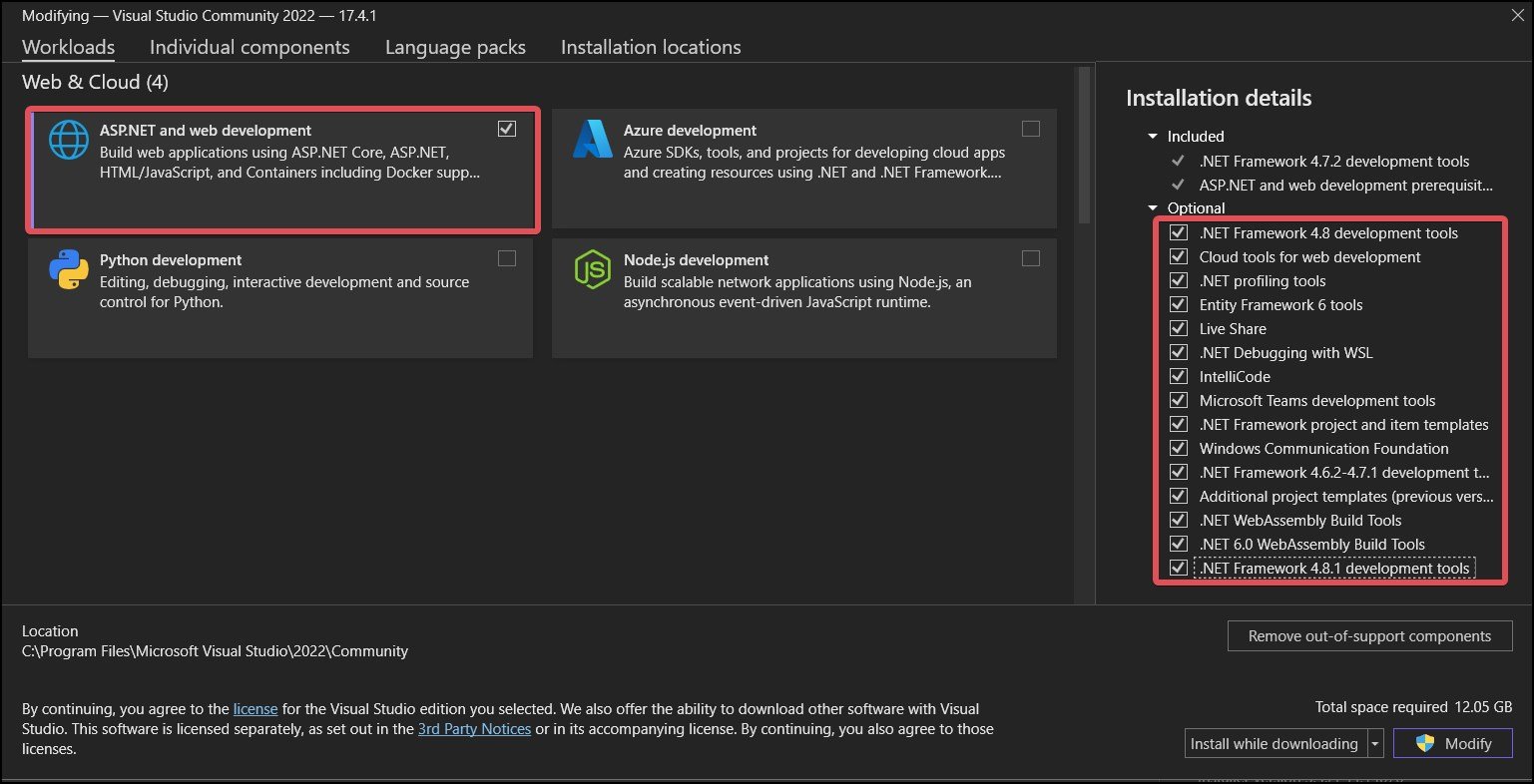Disable the IntelliCode optional component
This screenshot has width=1534, height=784.
[x=1179, y=377]
